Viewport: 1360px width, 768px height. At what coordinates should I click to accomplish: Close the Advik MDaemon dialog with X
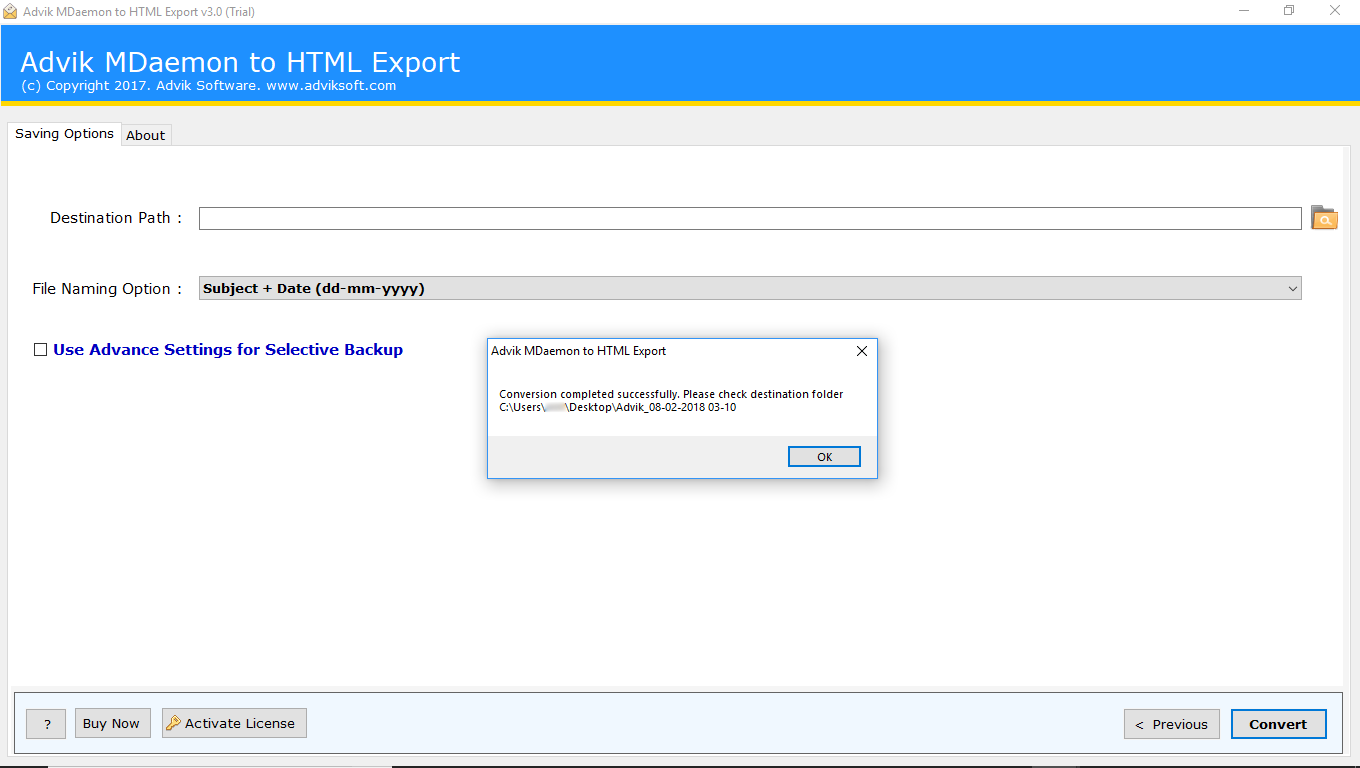tap(862, 351)
